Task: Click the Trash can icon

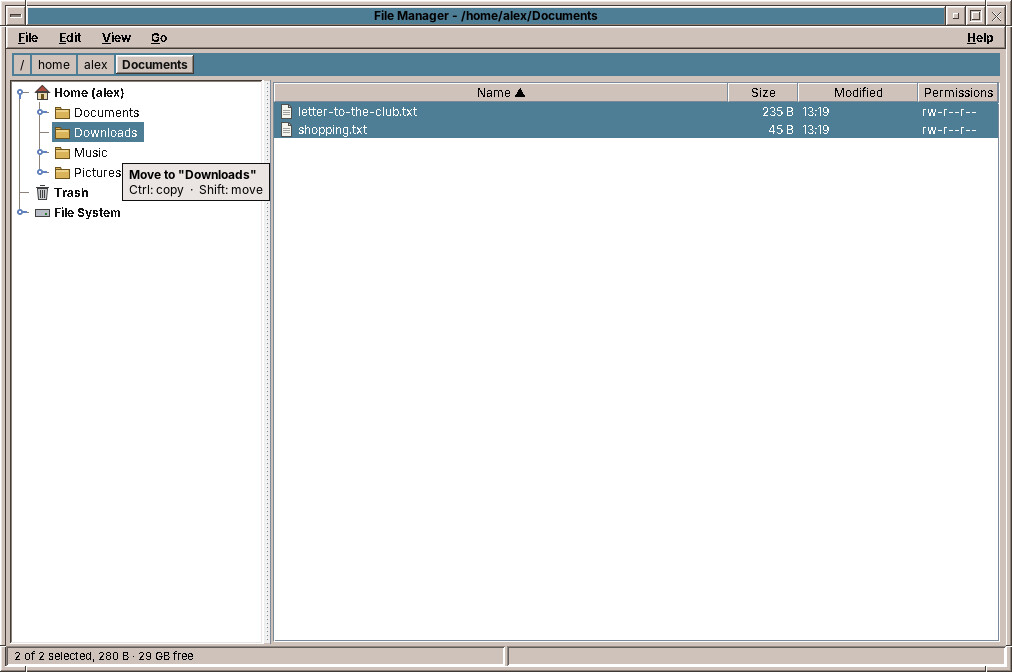Action: 43,192
